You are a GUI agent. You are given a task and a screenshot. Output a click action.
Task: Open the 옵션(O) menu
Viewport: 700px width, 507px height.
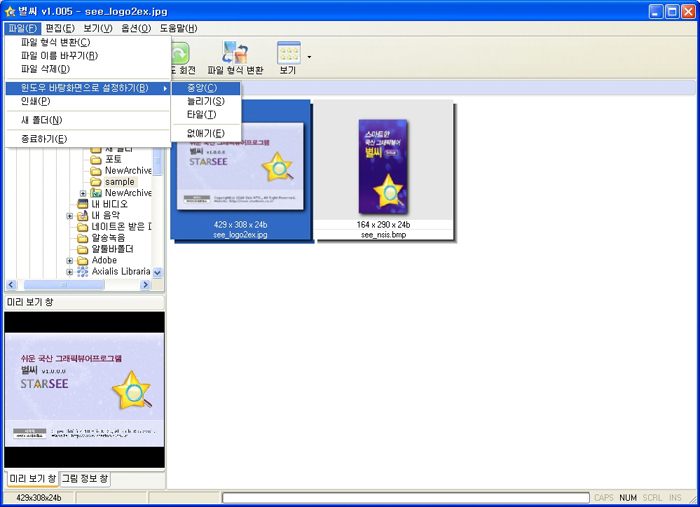136,29
